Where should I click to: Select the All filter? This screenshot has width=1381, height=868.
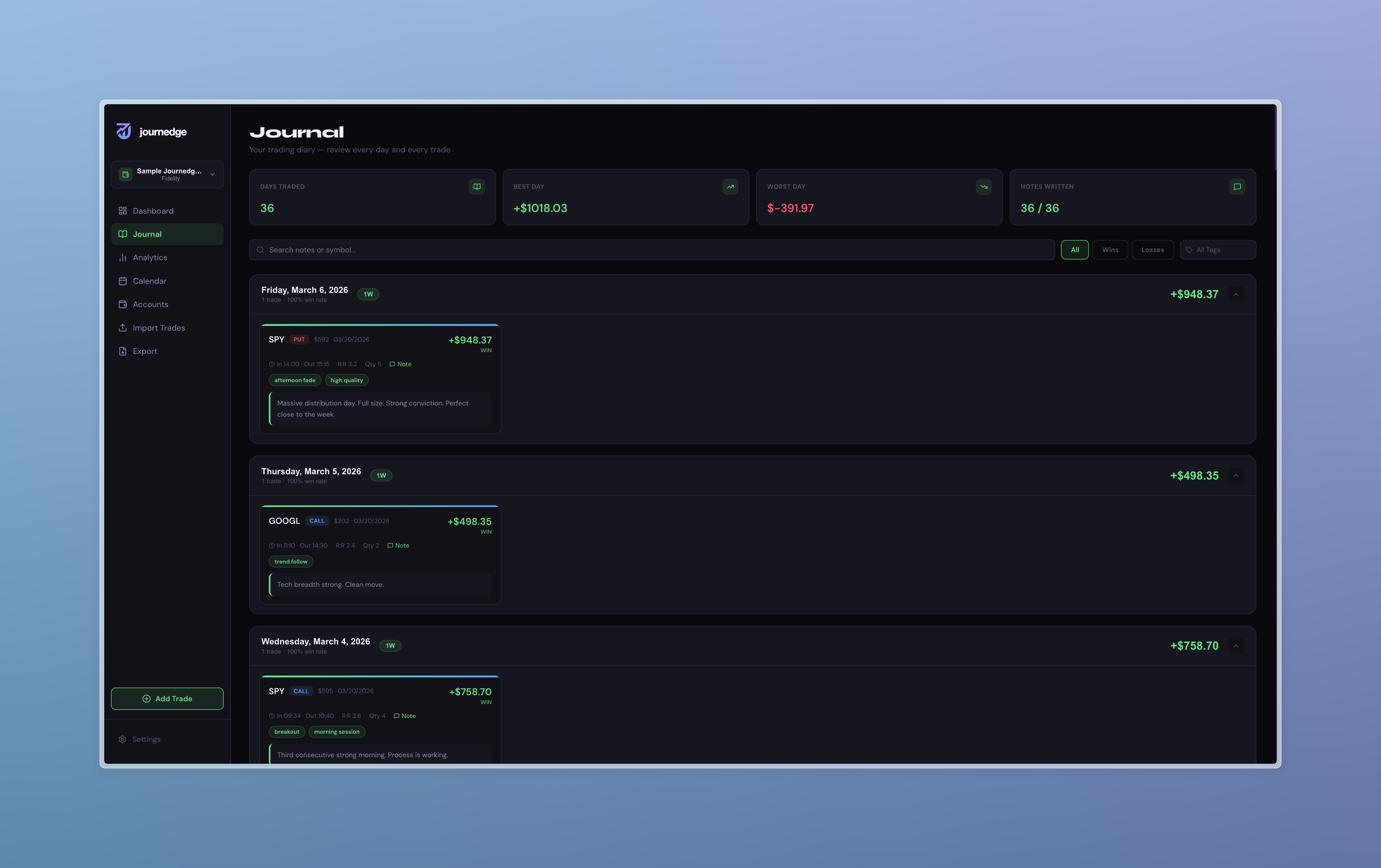click(1075, 250)
